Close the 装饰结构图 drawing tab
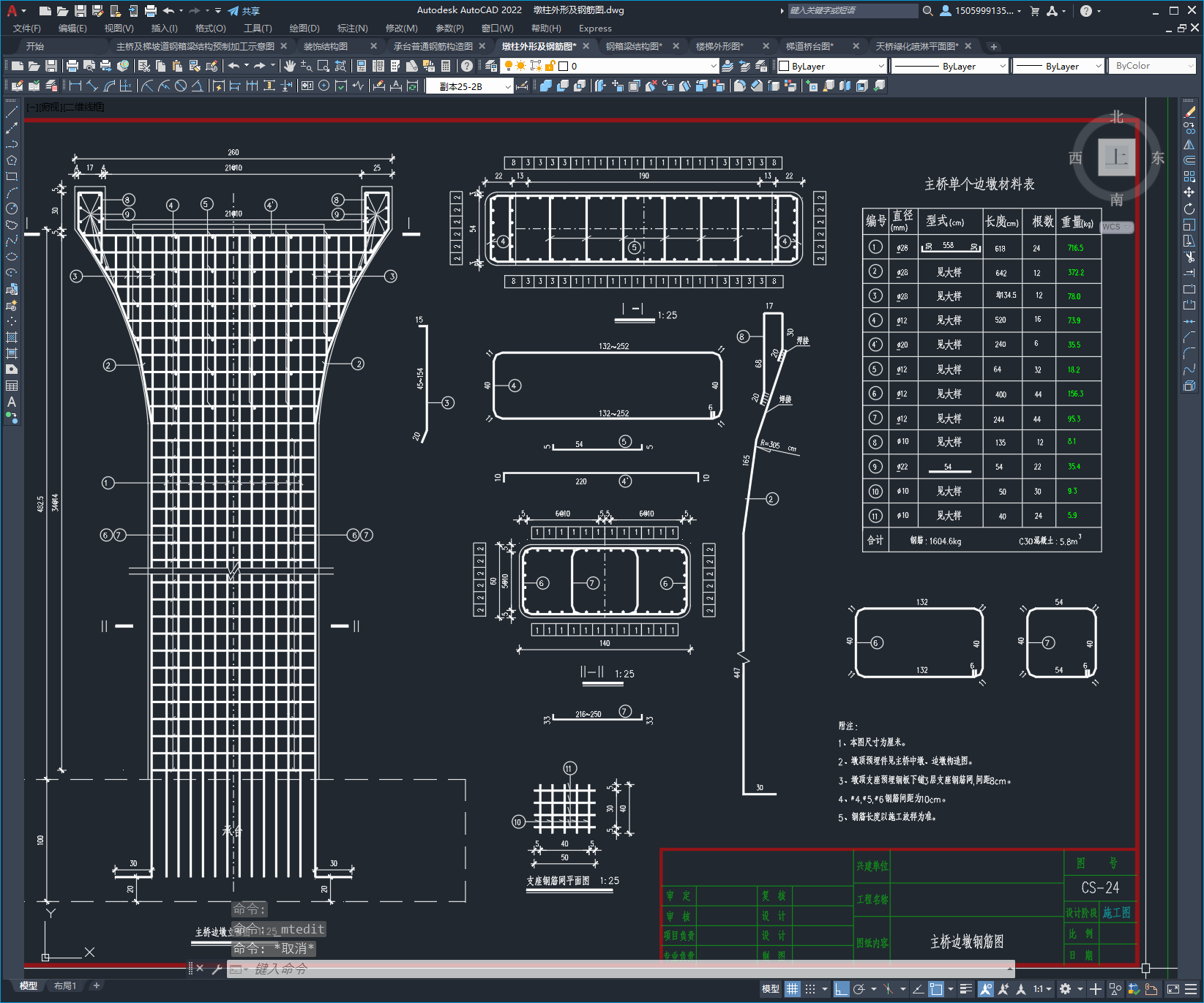Image resolution: width=1204 pixels, height=1003 pixels. click(x=374, y=46)
